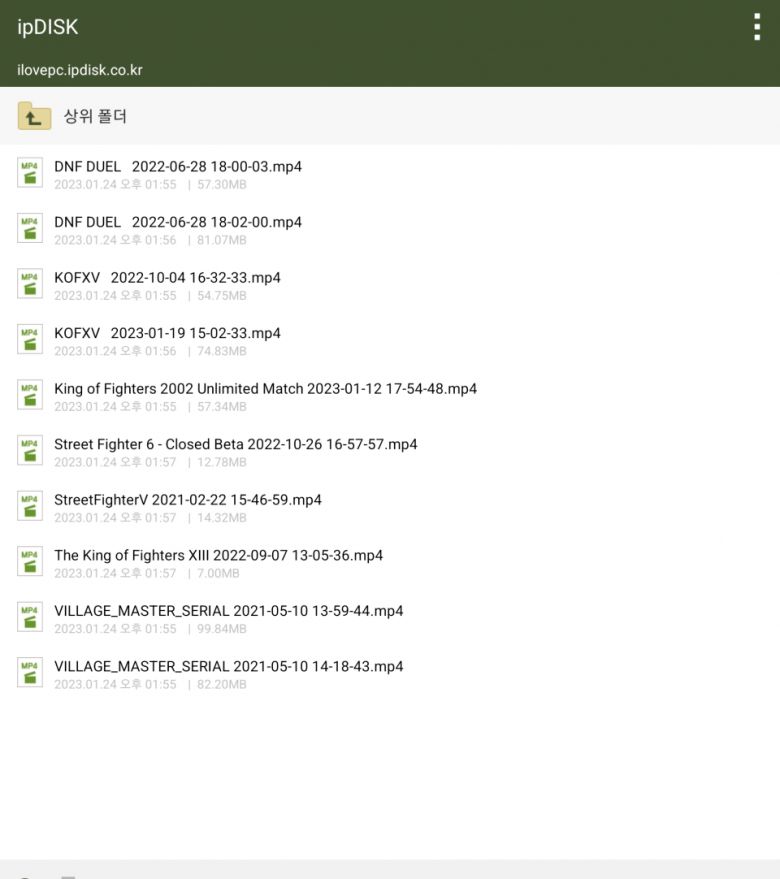780x879 pixels.
Task: Click MP4 icon for KOFXV 2023-01-19 file
Action: [x=30, y=340]
